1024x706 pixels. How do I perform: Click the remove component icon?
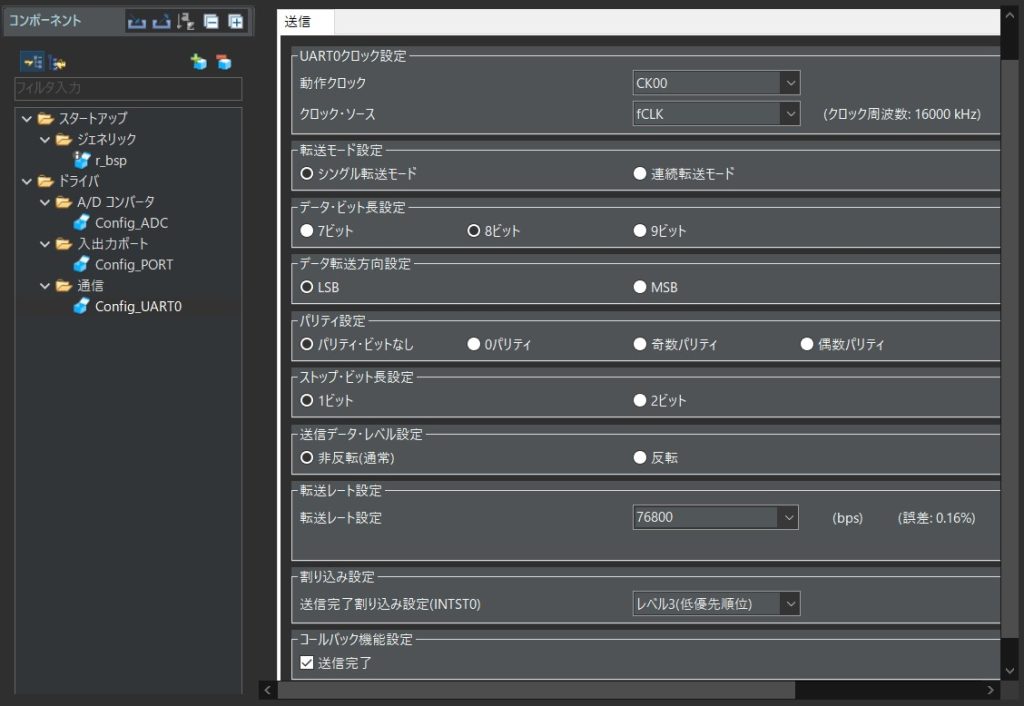tap(224, 63)
